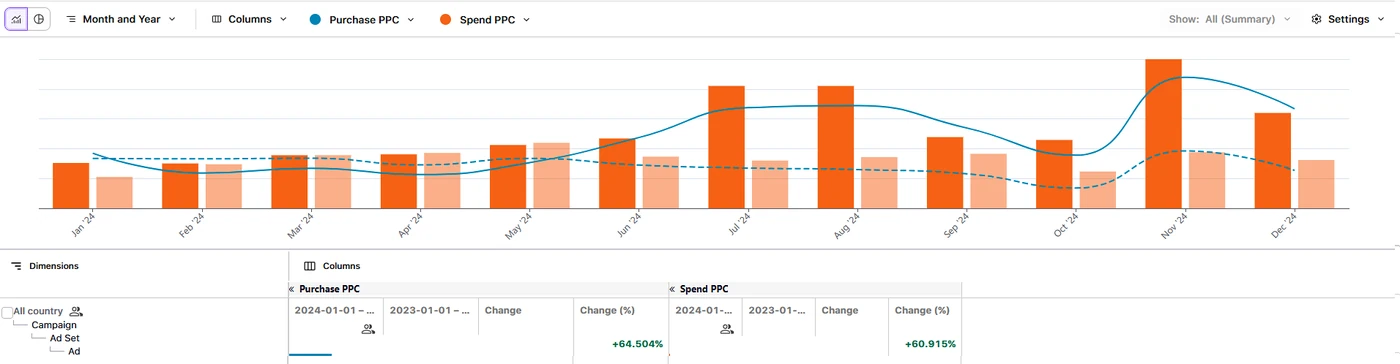Click the Settings gear icon
This screenshot has height=364, width=1400.
(x=1316, y=19)
